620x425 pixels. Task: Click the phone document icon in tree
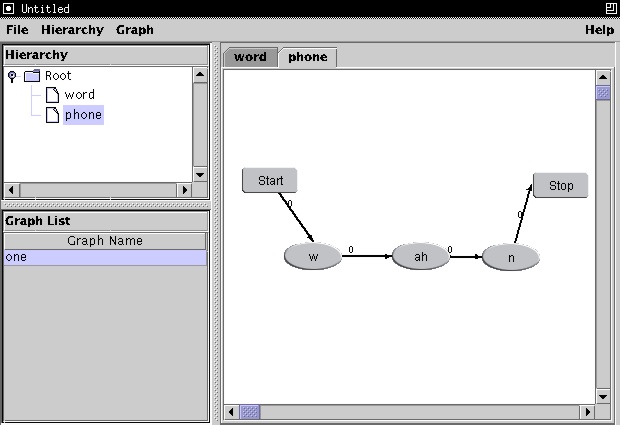[x=52, y=115]
